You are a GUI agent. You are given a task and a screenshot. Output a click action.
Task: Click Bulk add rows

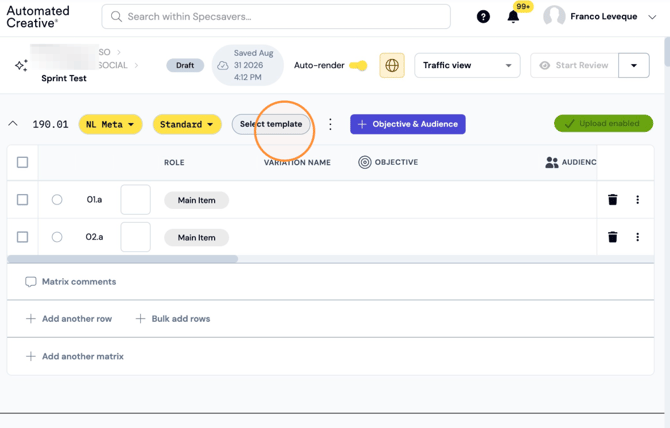(173, 319)
